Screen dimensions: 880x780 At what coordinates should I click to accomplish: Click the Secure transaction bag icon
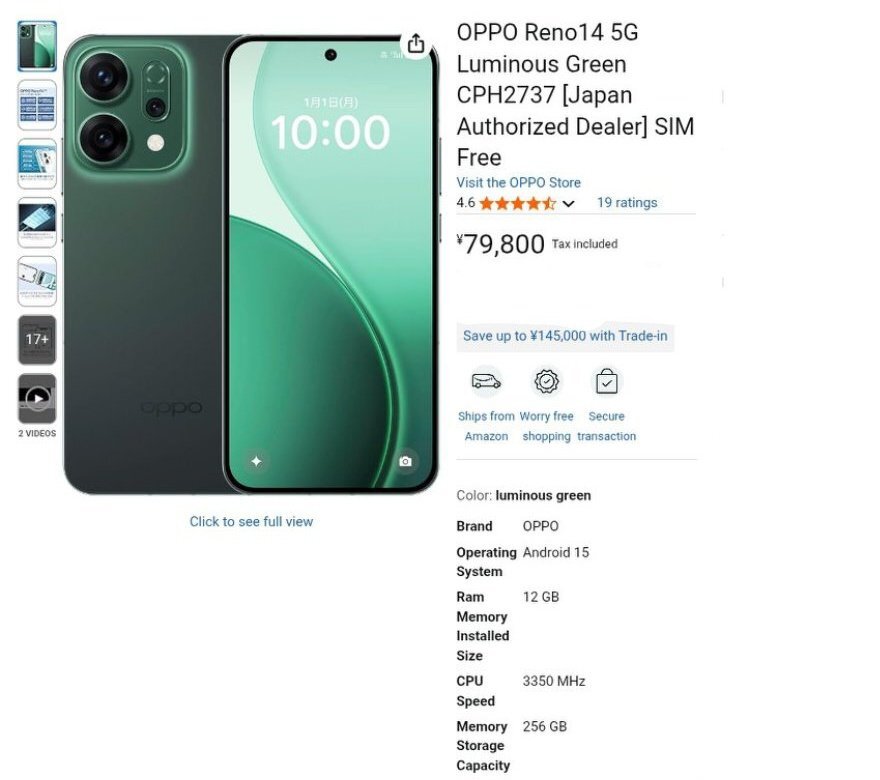[606, 382]
